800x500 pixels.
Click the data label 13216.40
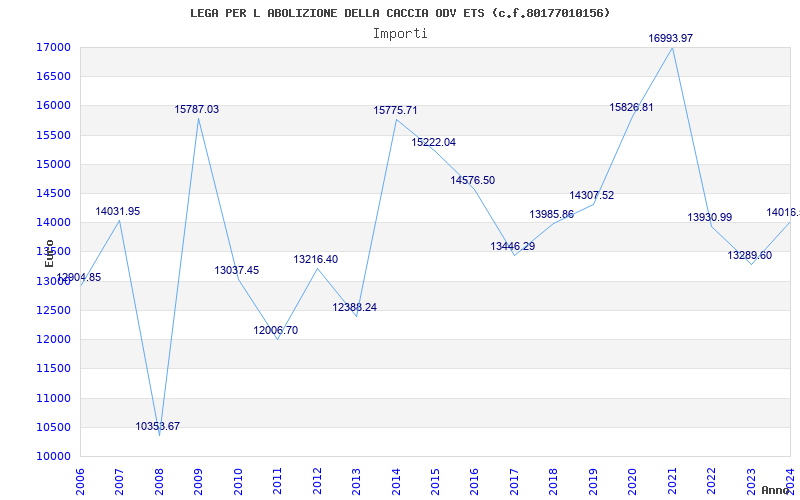[x=316, y=260]
